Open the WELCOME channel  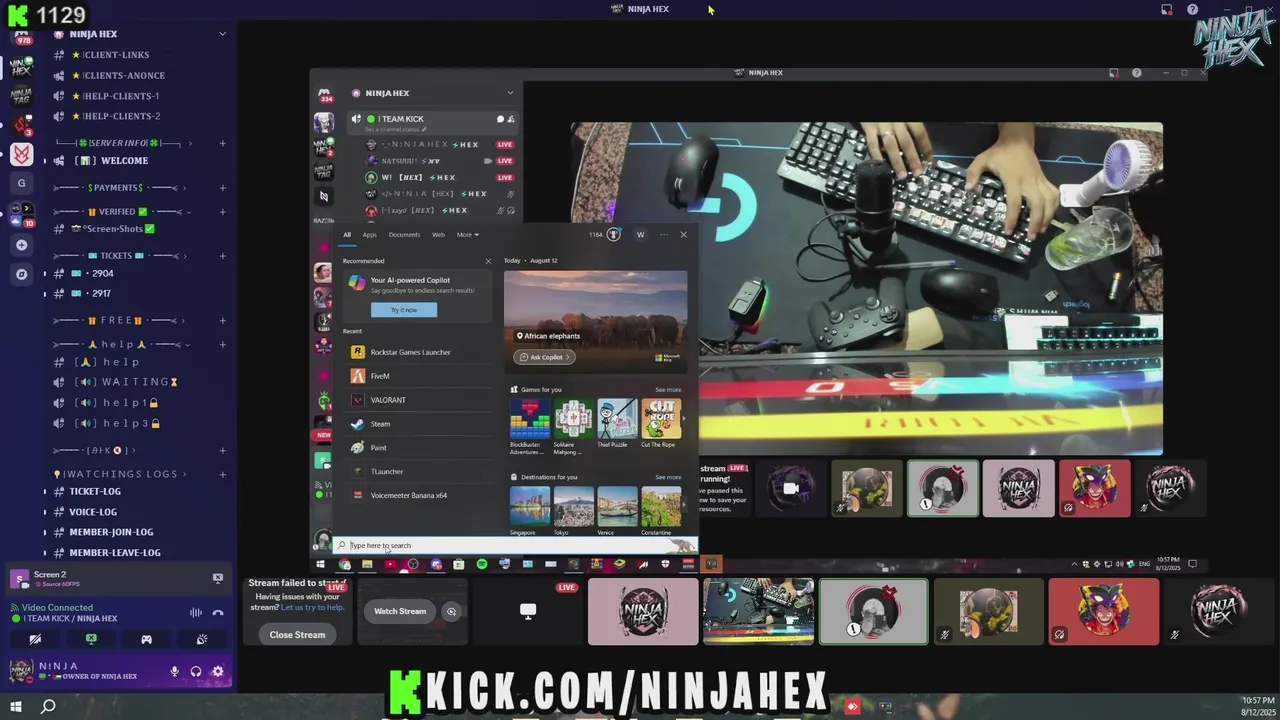tap(124, 160)
